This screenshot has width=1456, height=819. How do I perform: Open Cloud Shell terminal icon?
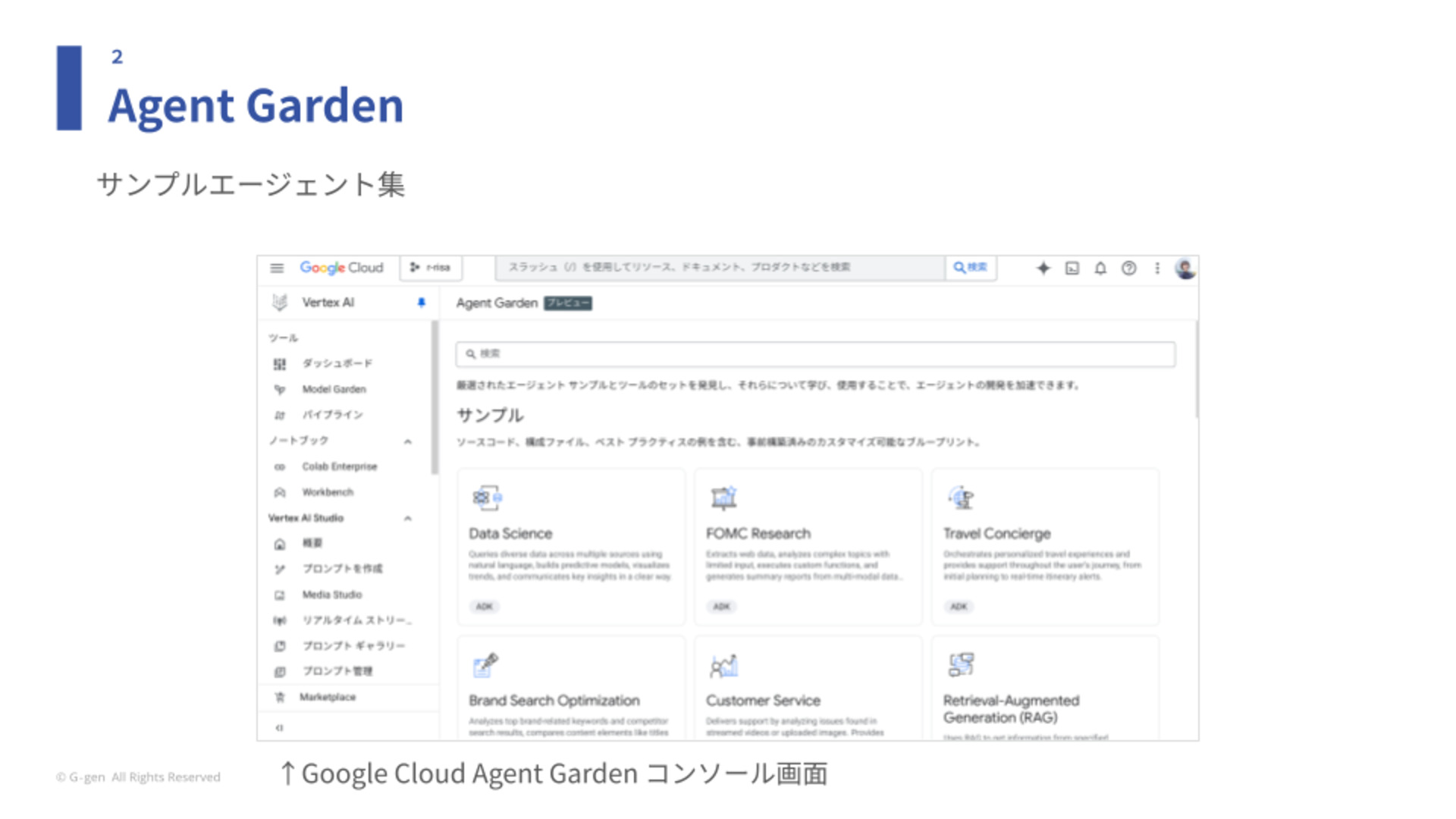pyautogui.click(x=1072, y=268)
